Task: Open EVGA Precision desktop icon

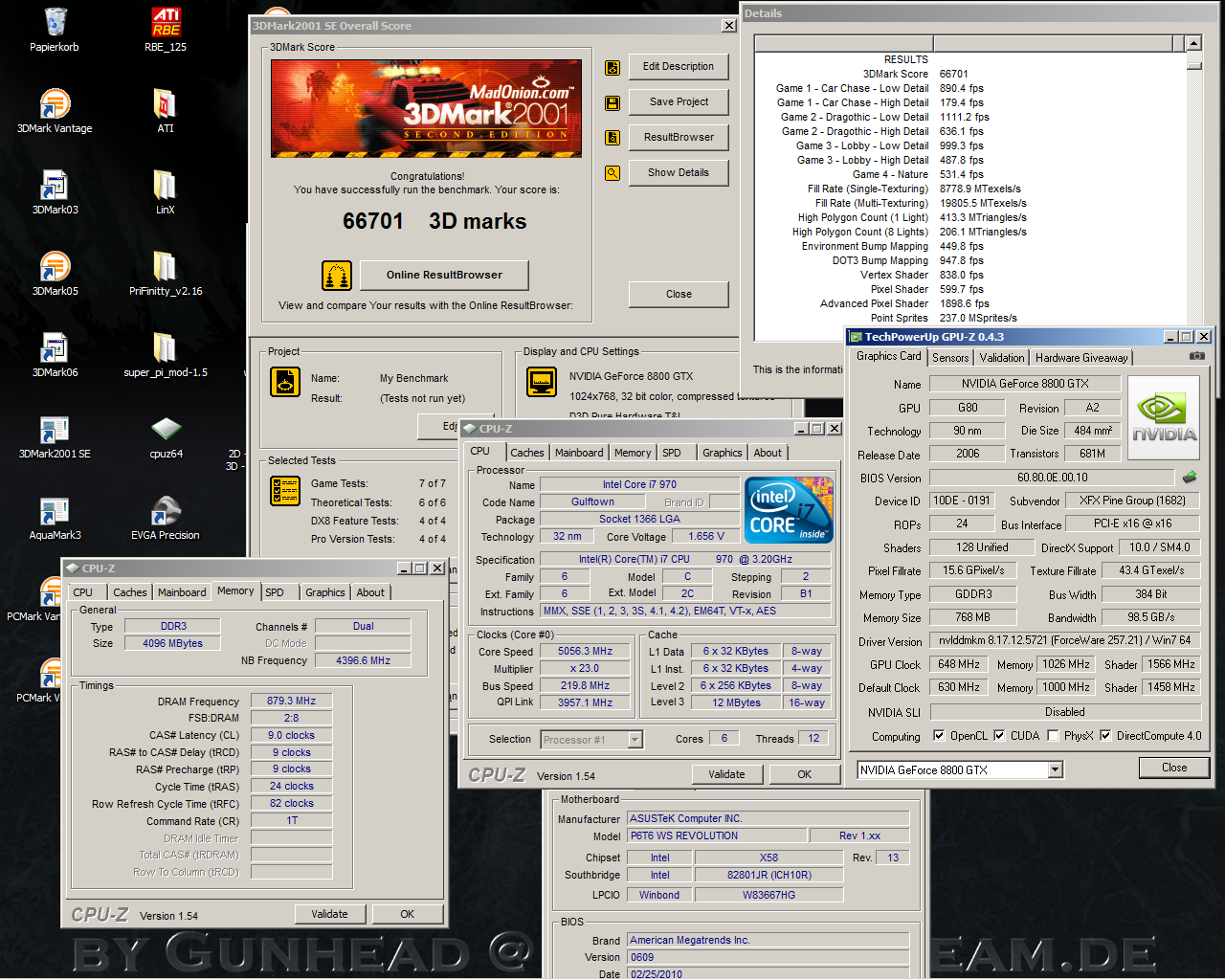Action: click(x=166, y=517)
